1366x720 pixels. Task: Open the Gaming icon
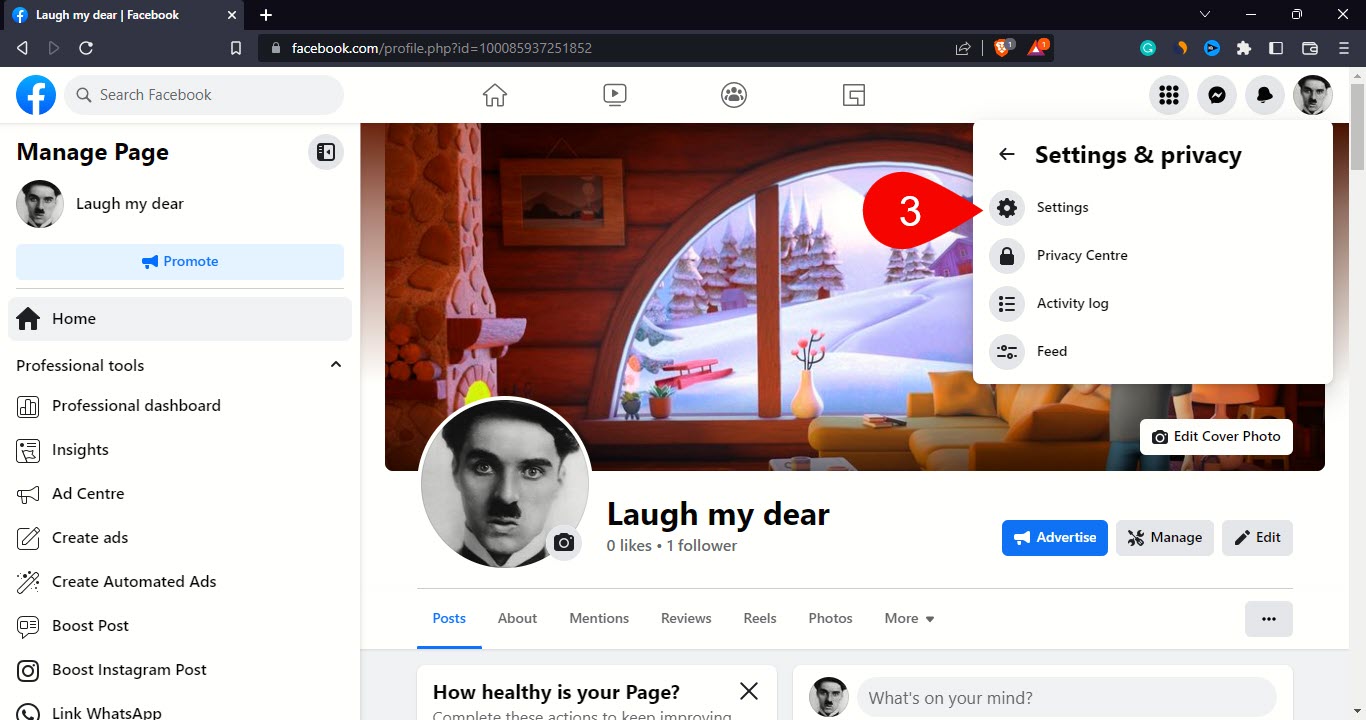(853, 94)
